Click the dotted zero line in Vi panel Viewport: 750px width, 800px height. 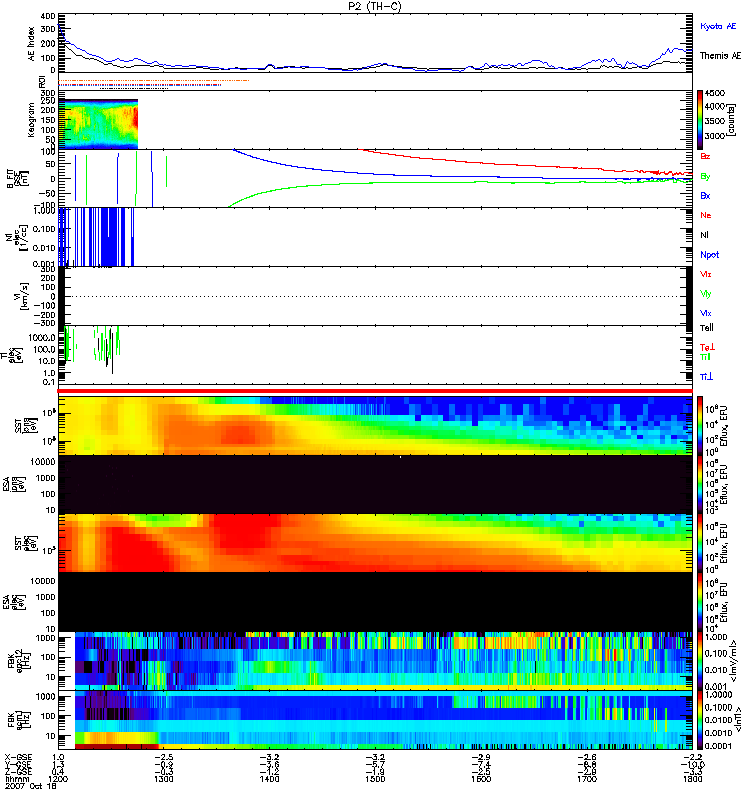tap(375, 296)
